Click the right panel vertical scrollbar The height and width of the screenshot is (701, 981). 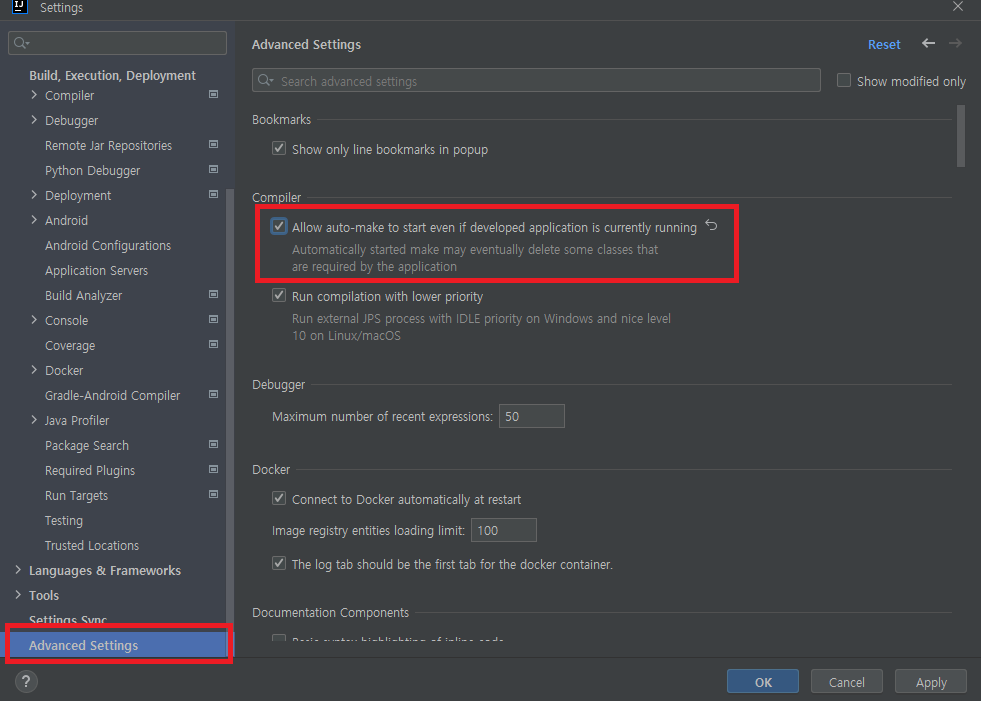pyautogui.click(x=960, y=136)
